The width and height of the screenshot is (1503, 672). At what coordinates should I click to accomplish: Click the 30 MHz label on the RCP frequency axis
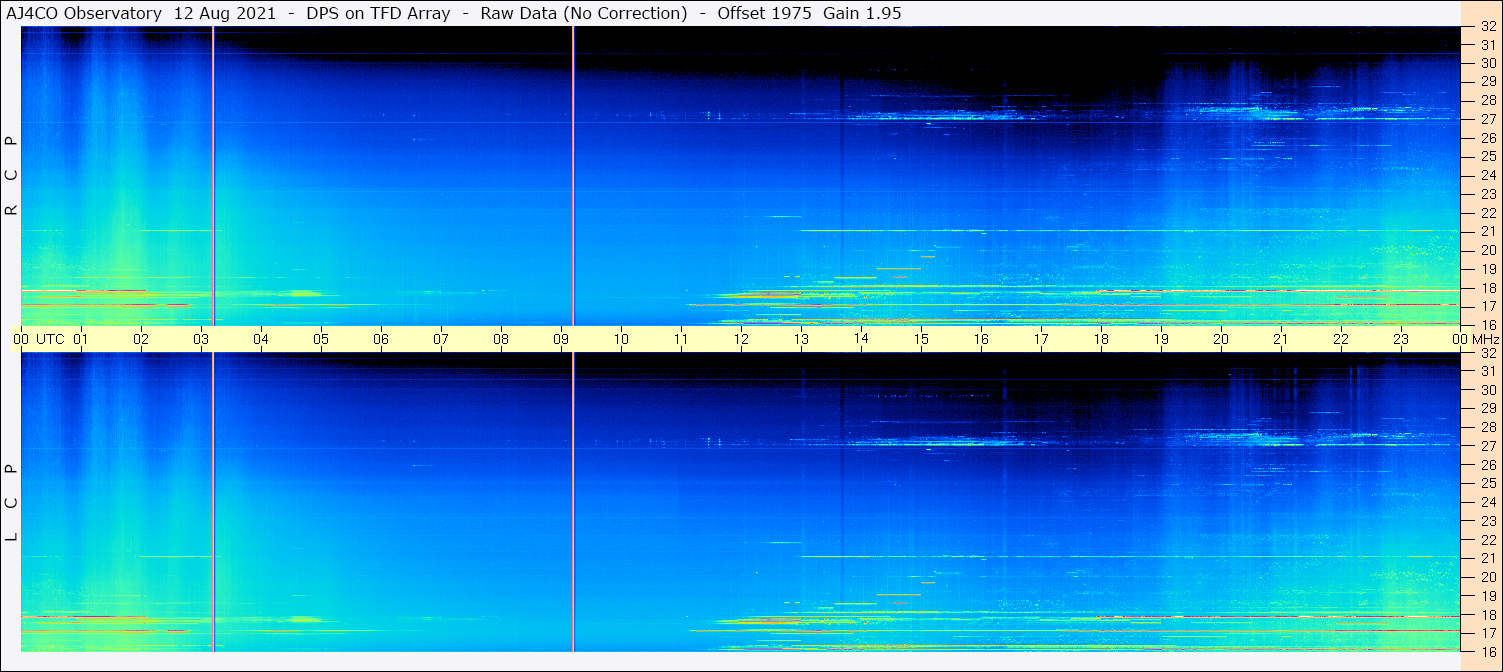tap(1487, 63)
